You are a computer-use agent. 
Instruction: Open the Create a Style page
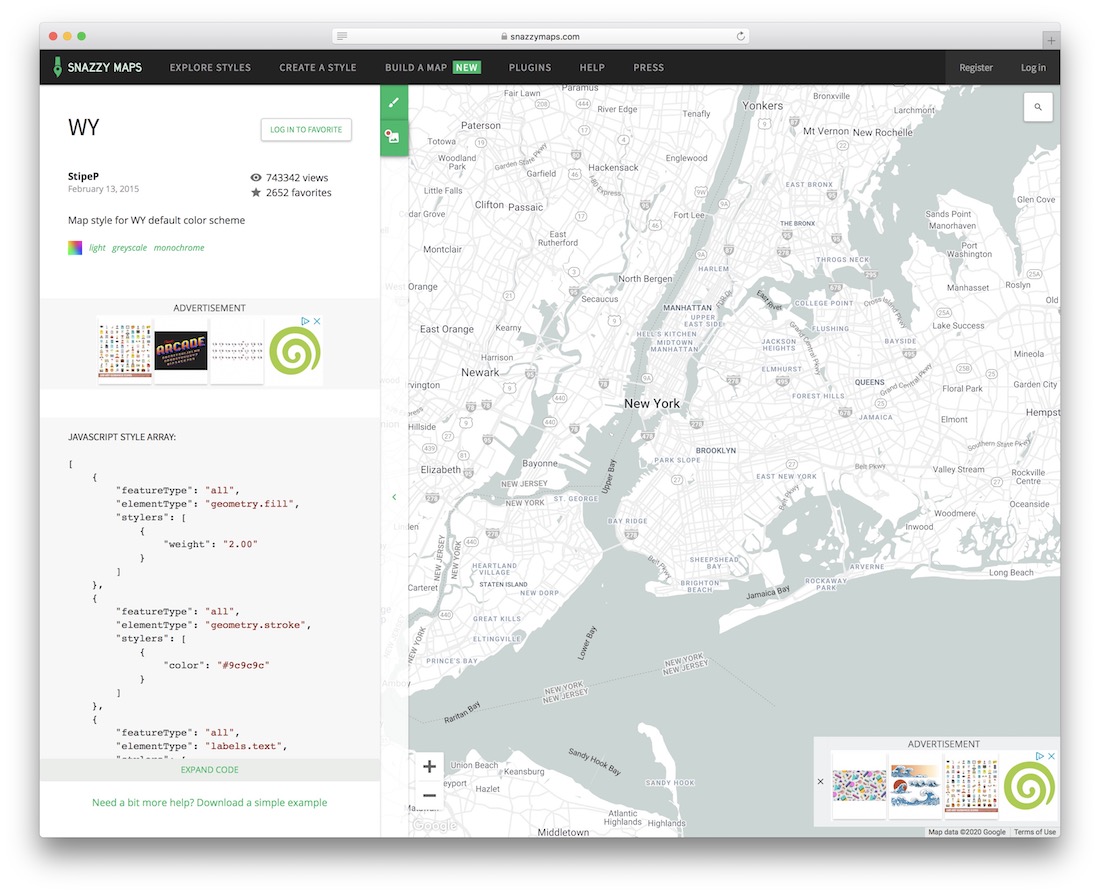pyautogui.click(x=318, y=67)
